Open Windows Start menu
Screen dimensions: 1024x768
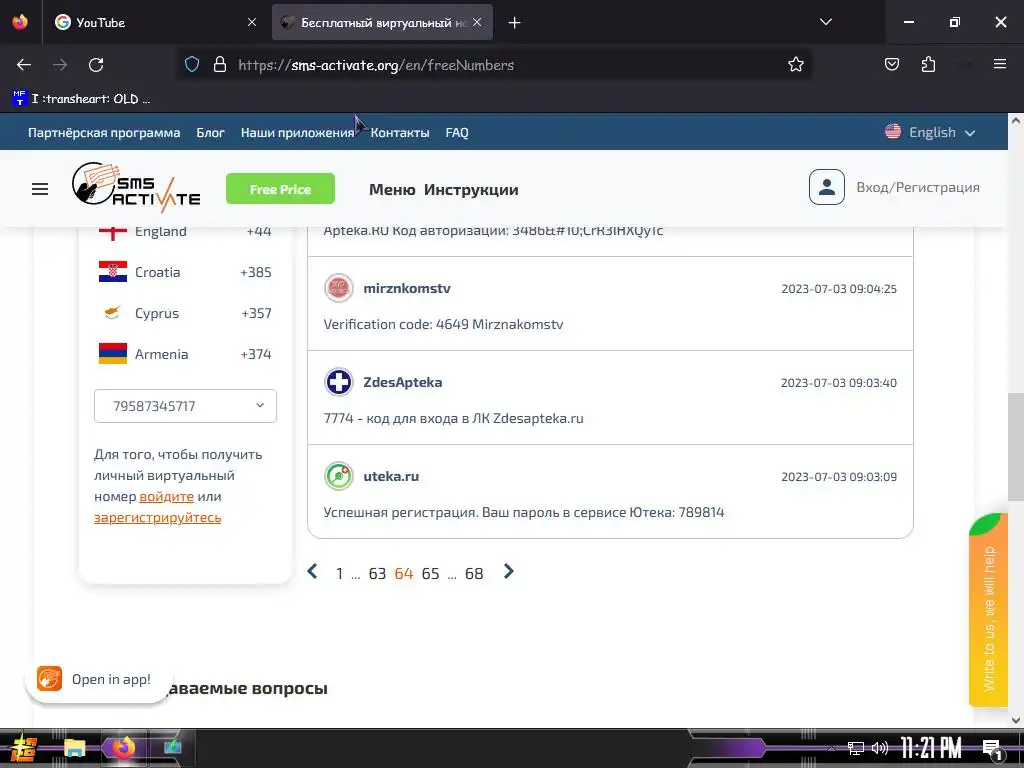[x=24, y=748]
